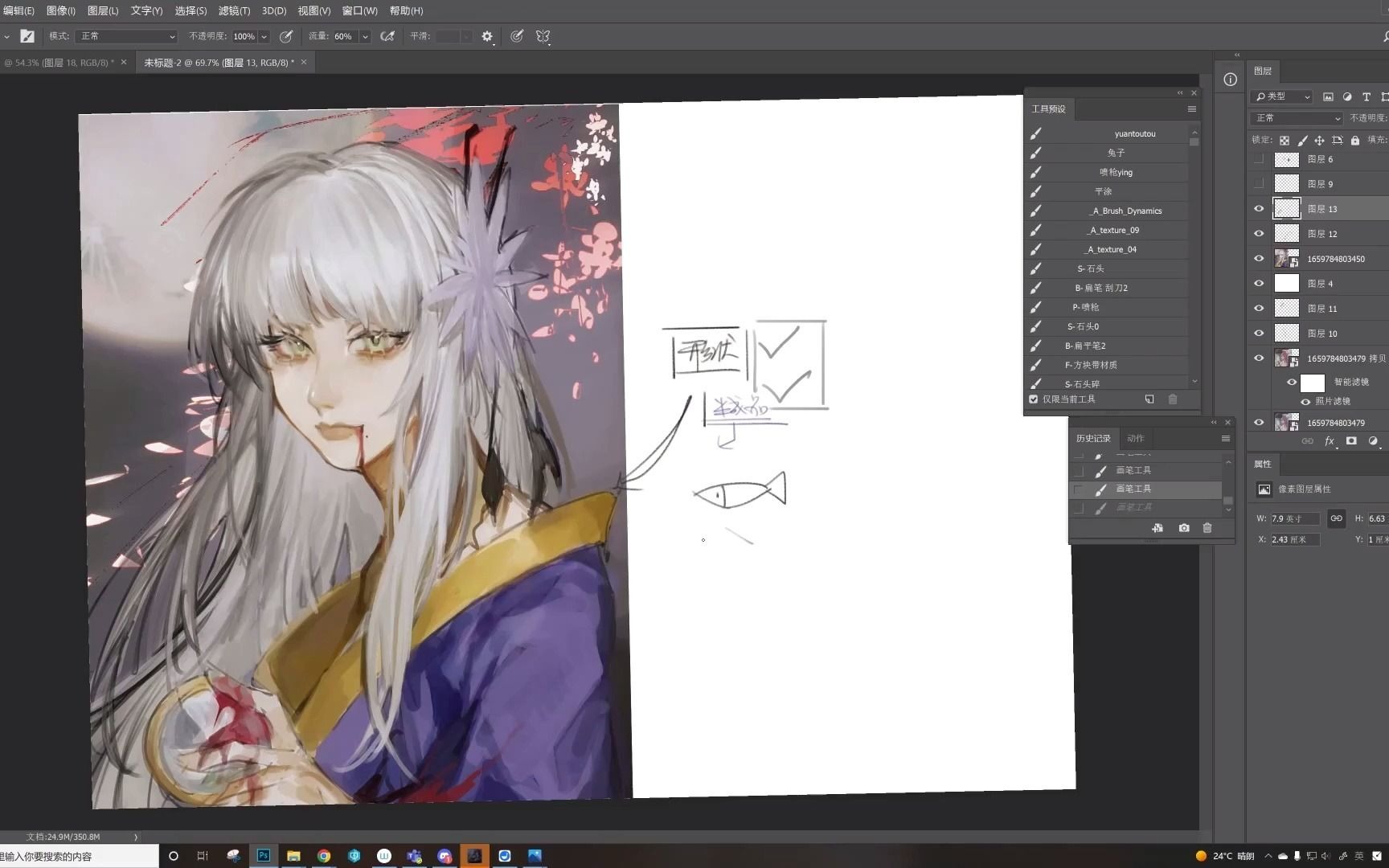
Task: Open brush blend mode 正常 dropdown
Action: coord(126,36)
